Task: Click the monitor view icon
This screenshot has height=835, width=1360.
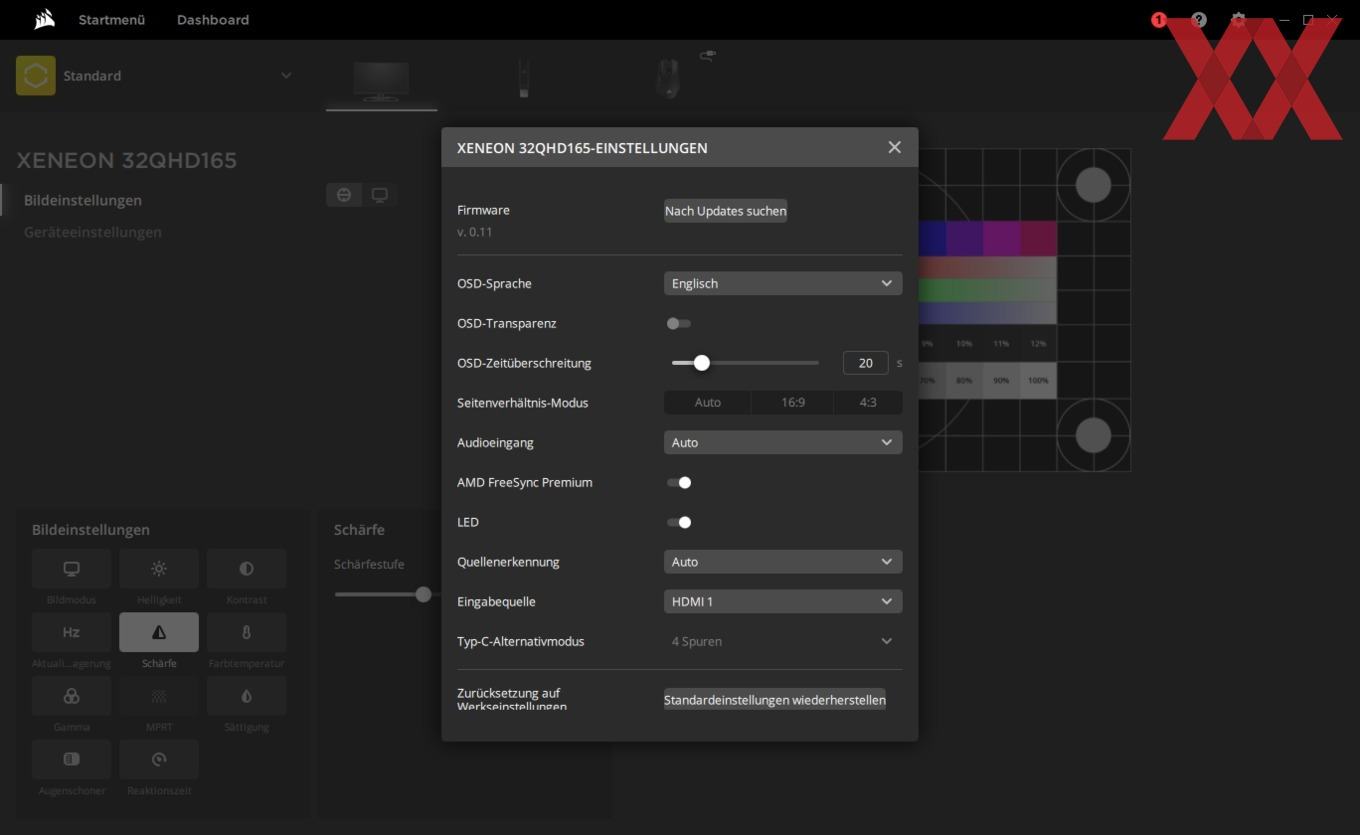Action: [x=380, y=195]
